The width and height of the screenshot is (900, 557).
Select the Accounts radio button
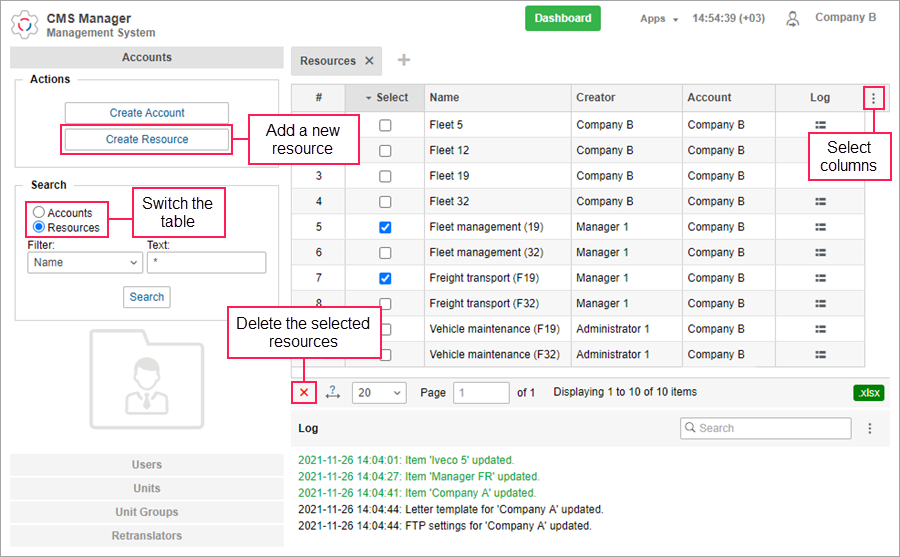(x=39, y=213)
